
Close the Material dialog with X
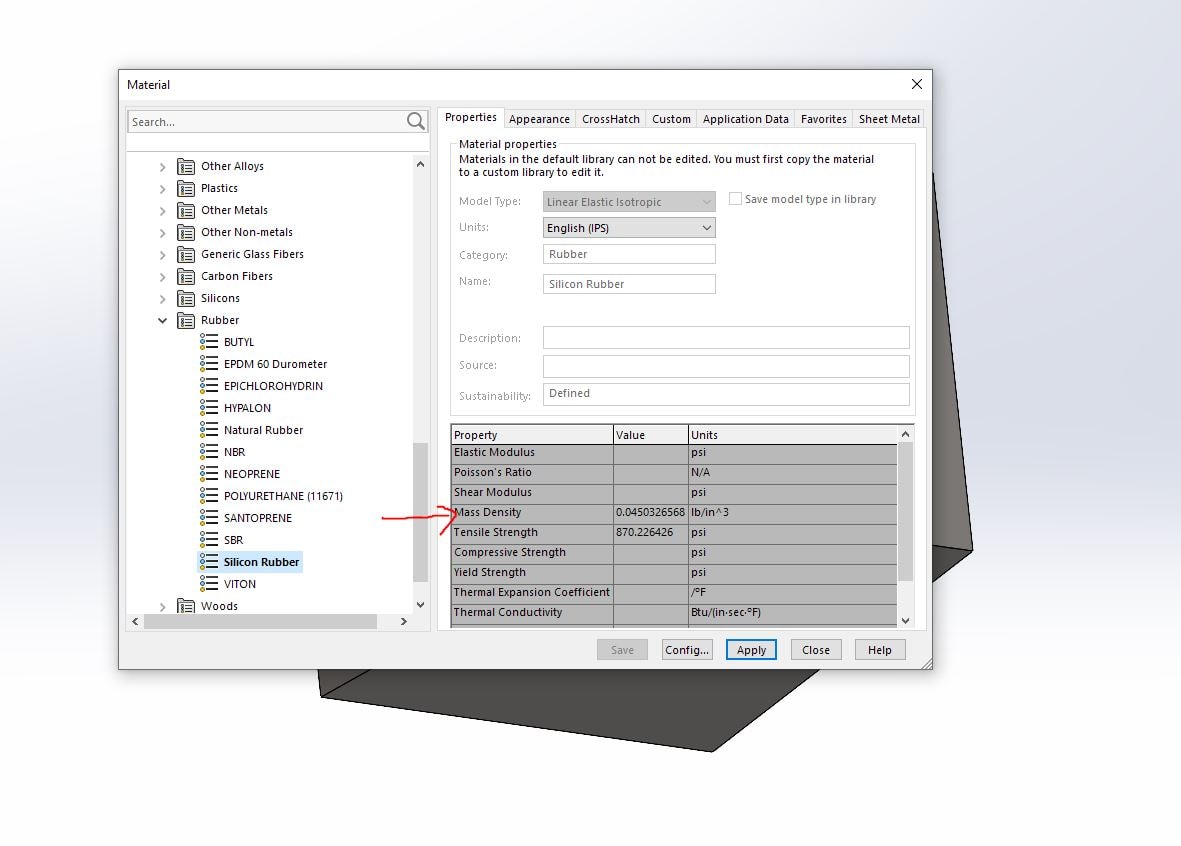pyautogui.click(x=917, y=84)
